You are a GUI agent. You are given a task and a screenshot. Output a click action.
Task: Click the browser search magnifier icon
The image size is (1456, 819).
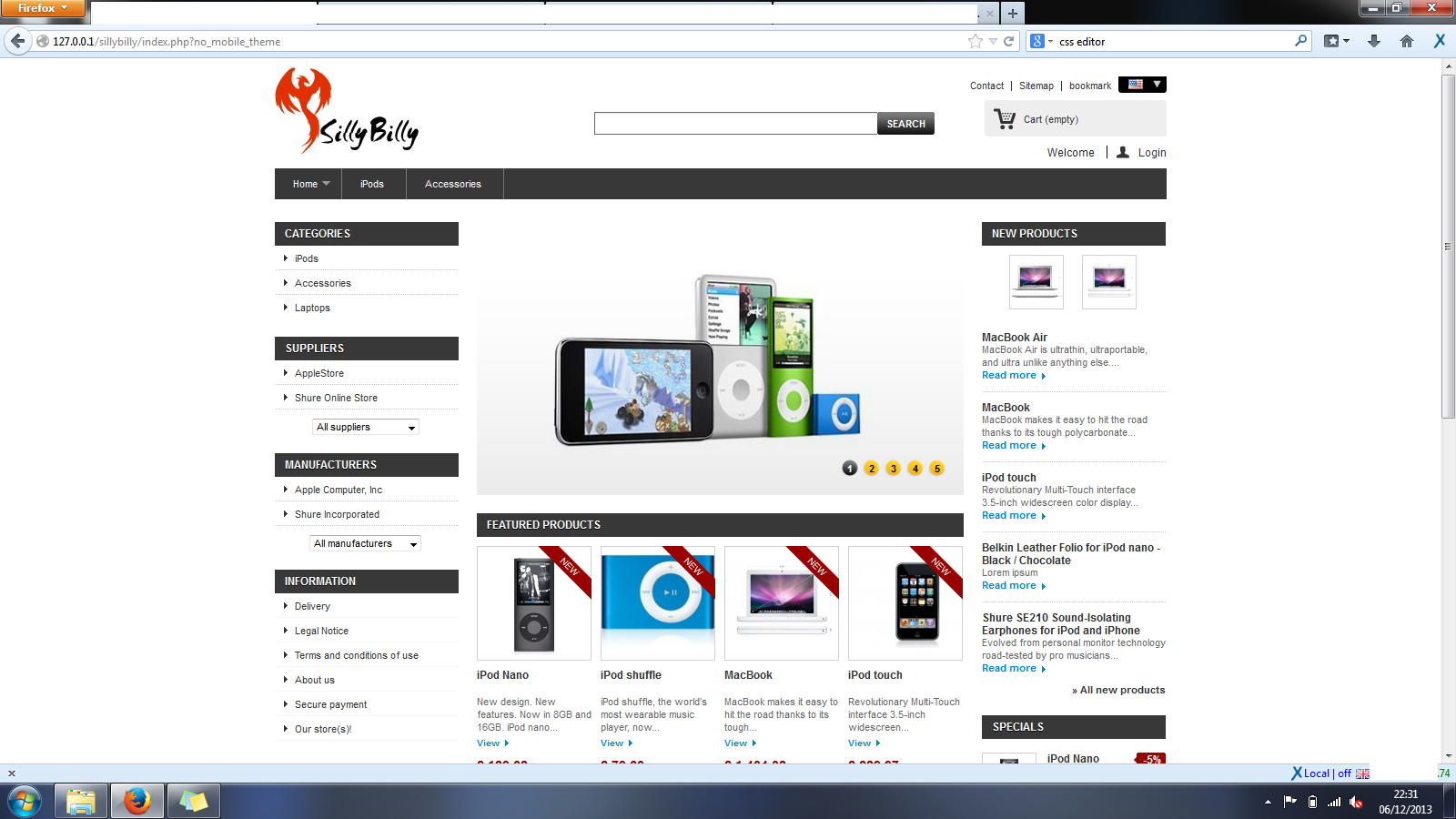click(1300, 41)
